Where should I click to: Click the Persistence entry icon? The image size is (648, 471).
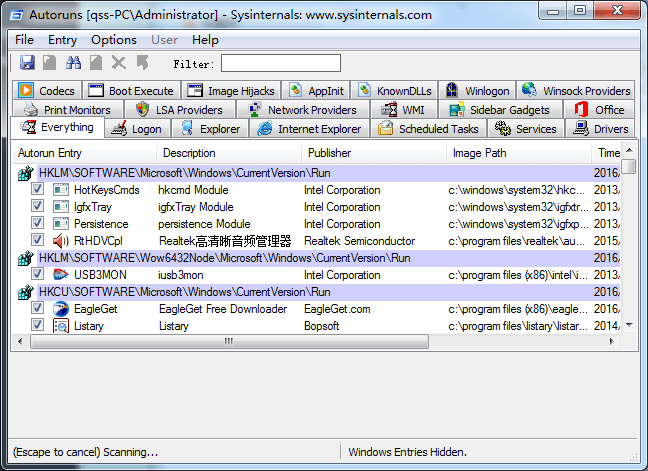point(61,224)
